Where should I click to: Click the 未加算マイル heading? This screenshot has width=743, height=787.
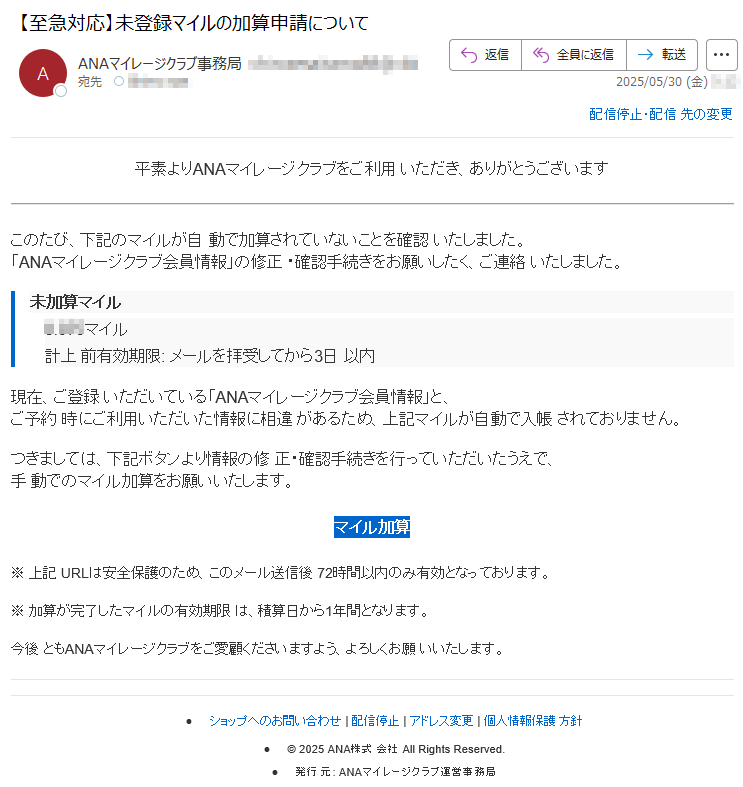75,302
